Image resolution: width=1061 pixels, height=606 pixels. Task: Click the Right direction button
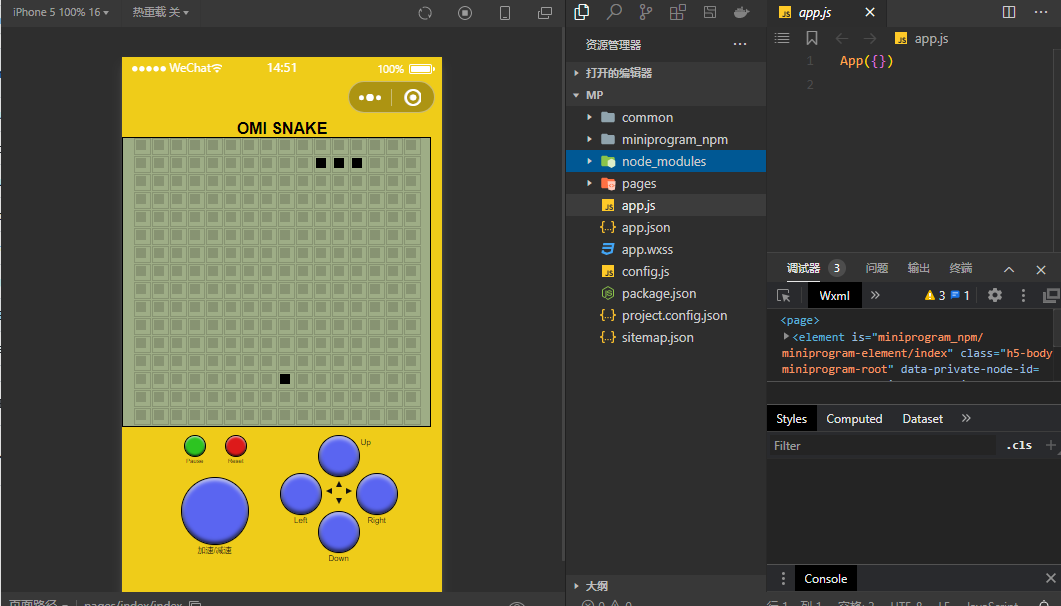point(377,494)
